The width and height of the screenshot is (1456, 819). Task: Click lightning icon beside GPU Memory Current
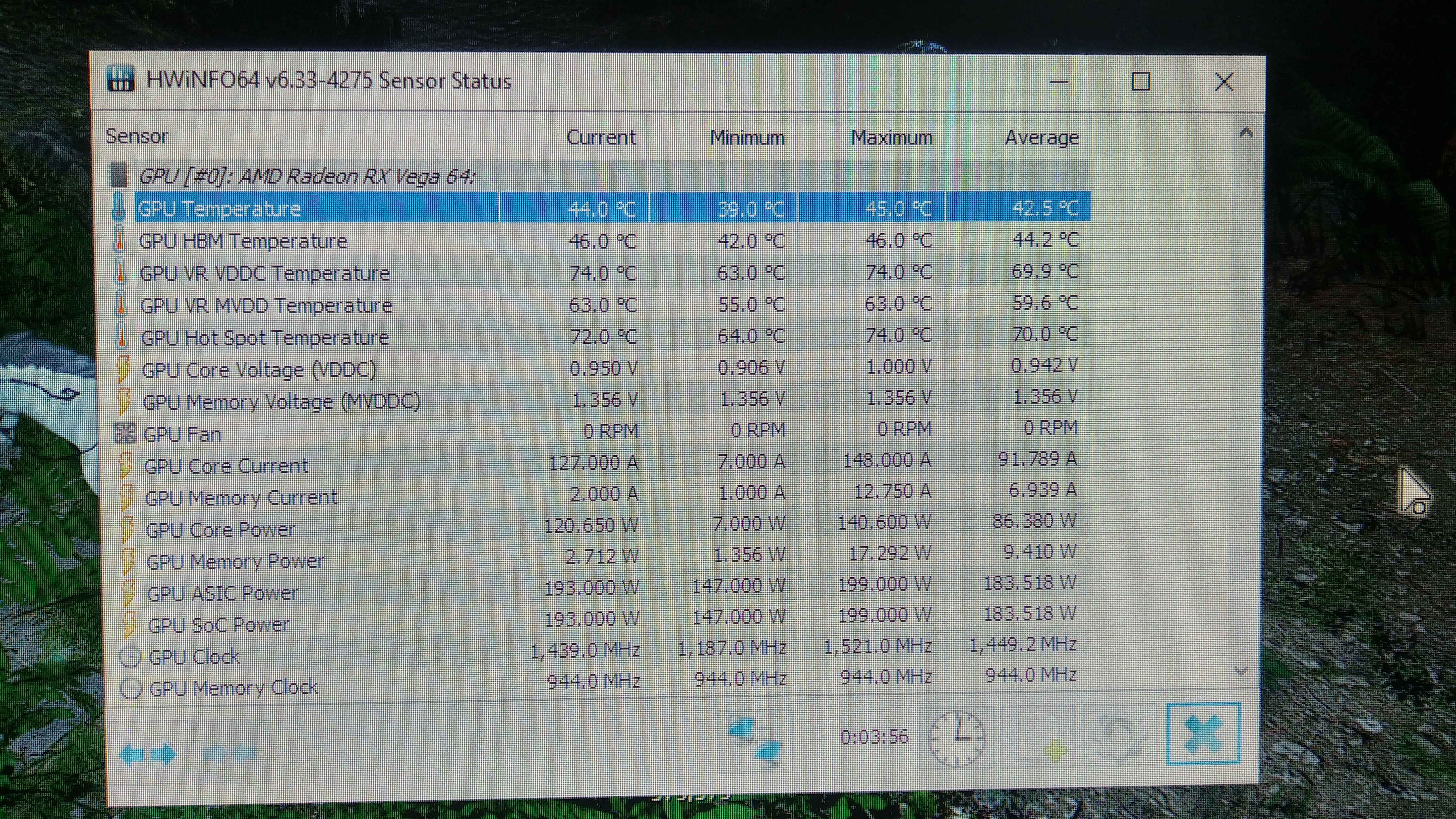[127, 497]
